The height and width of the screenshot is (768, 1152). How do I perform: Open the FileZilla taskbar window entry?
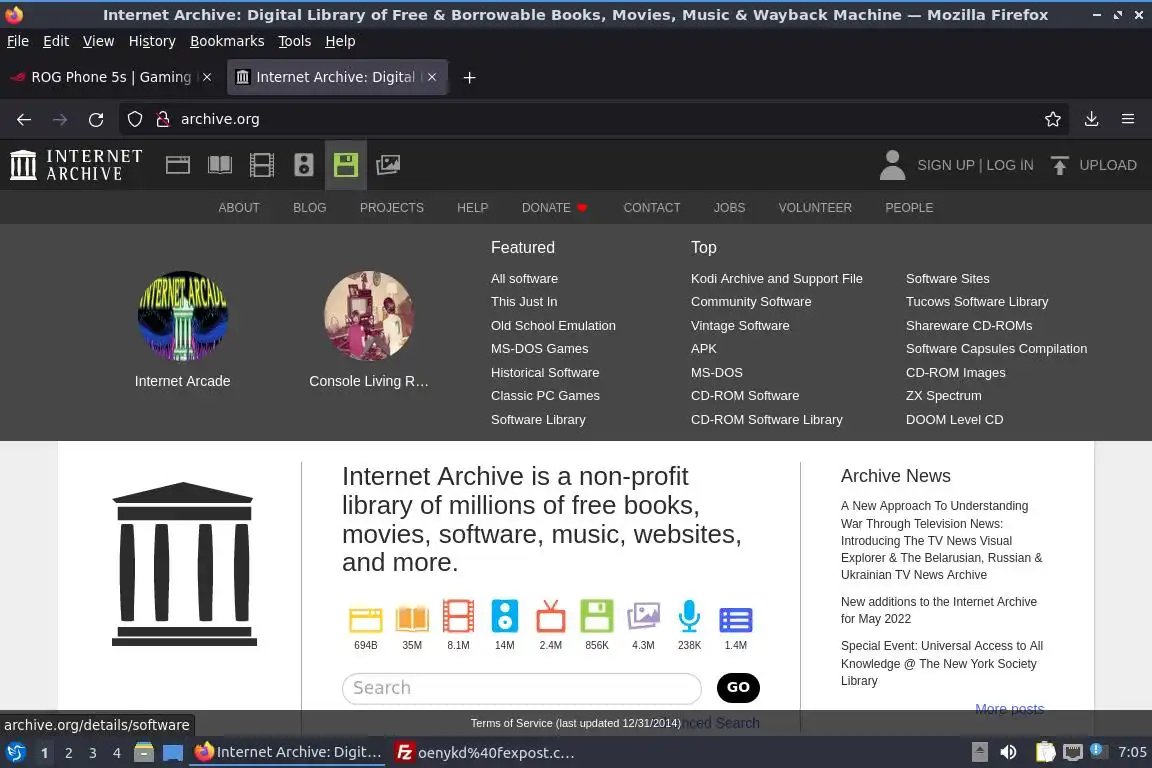486,753
